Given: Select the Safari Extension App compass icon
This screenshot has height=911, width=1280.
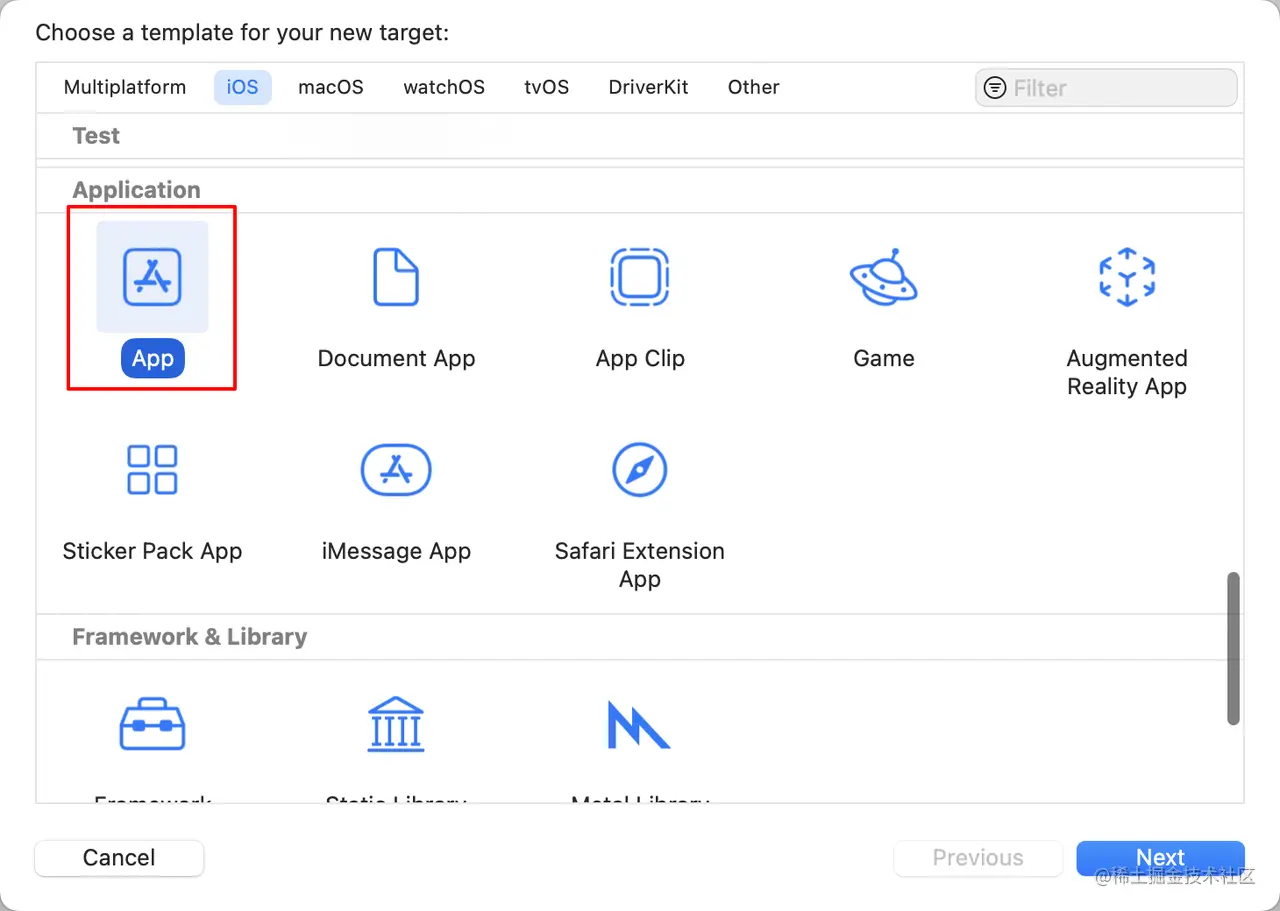Looking at the screenshot, I should (x=640, y=470).
